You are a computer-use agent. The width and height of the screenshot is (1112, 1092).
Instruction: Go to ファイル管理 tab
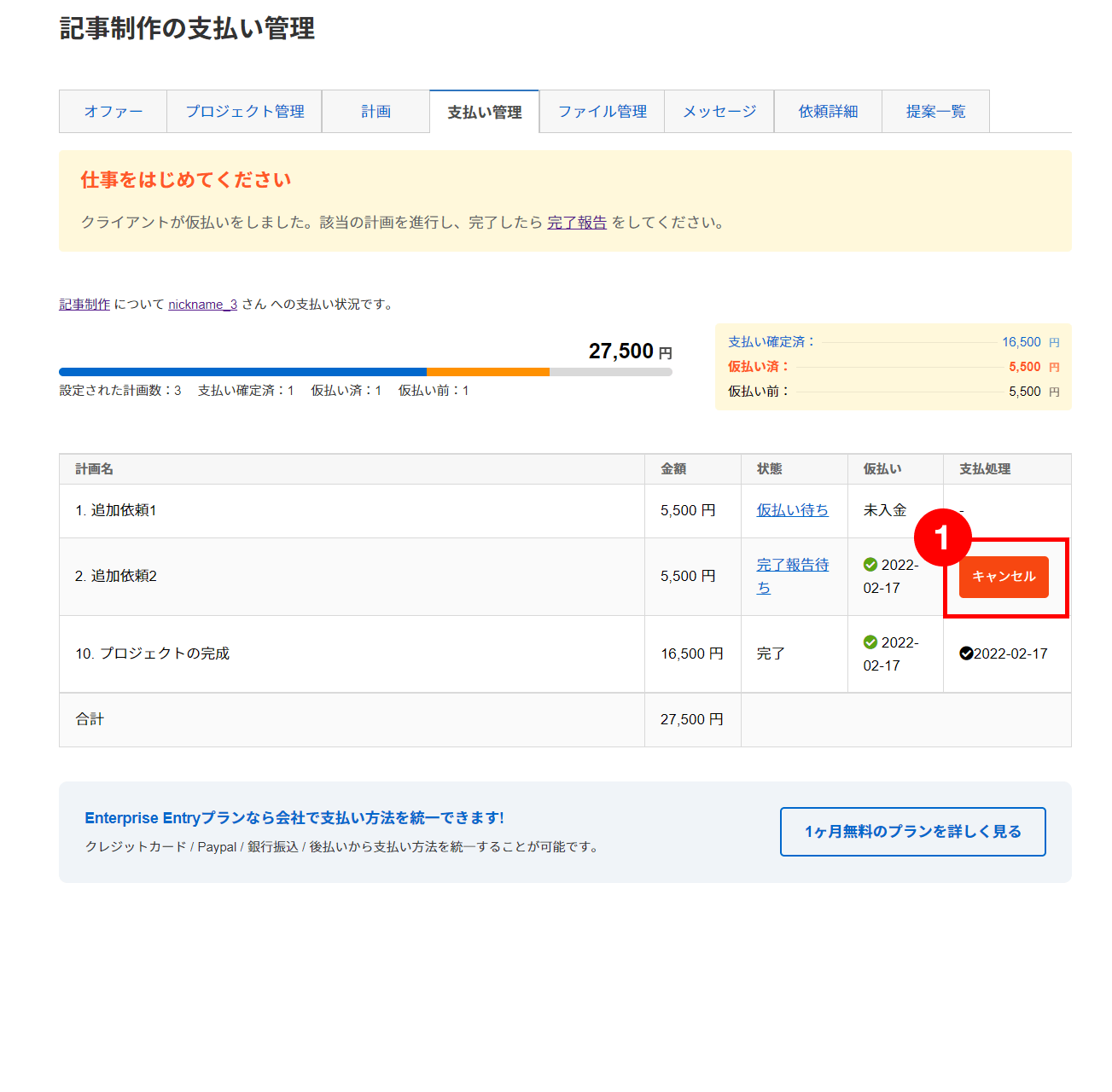pos(603,112)
